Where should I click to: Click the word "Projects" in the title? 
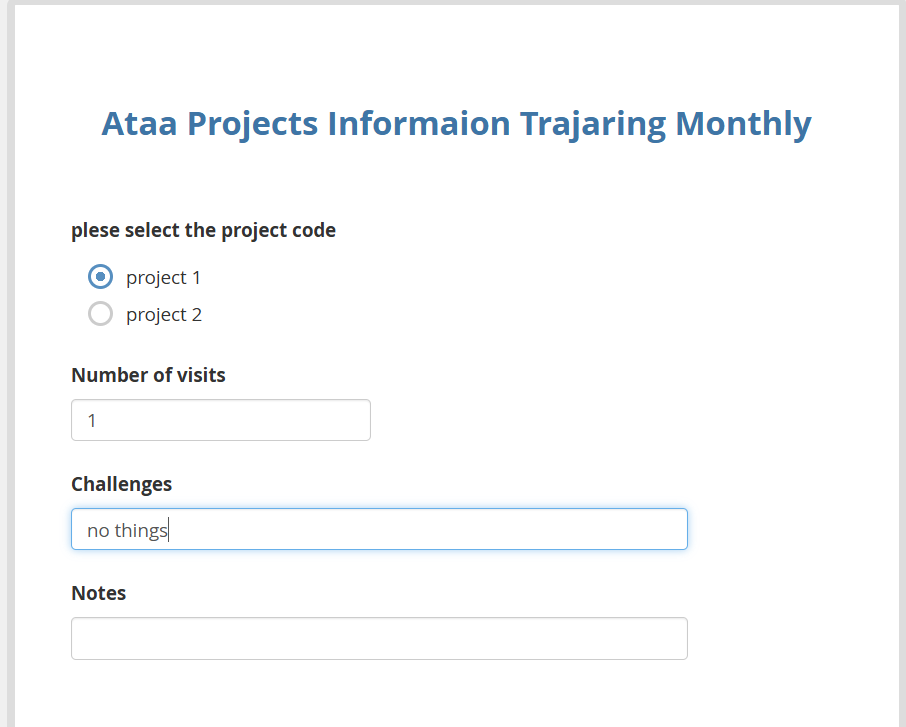point(253,124)
